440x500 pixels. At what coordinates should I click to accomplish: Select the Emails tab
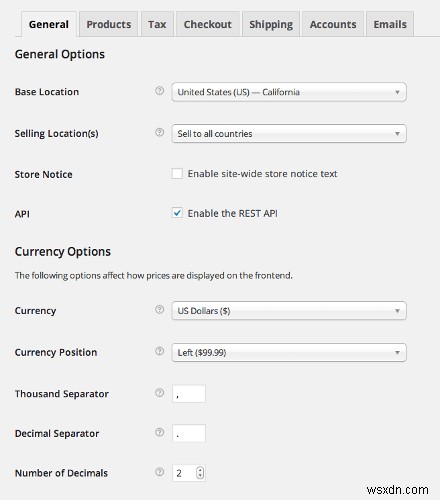390,24
